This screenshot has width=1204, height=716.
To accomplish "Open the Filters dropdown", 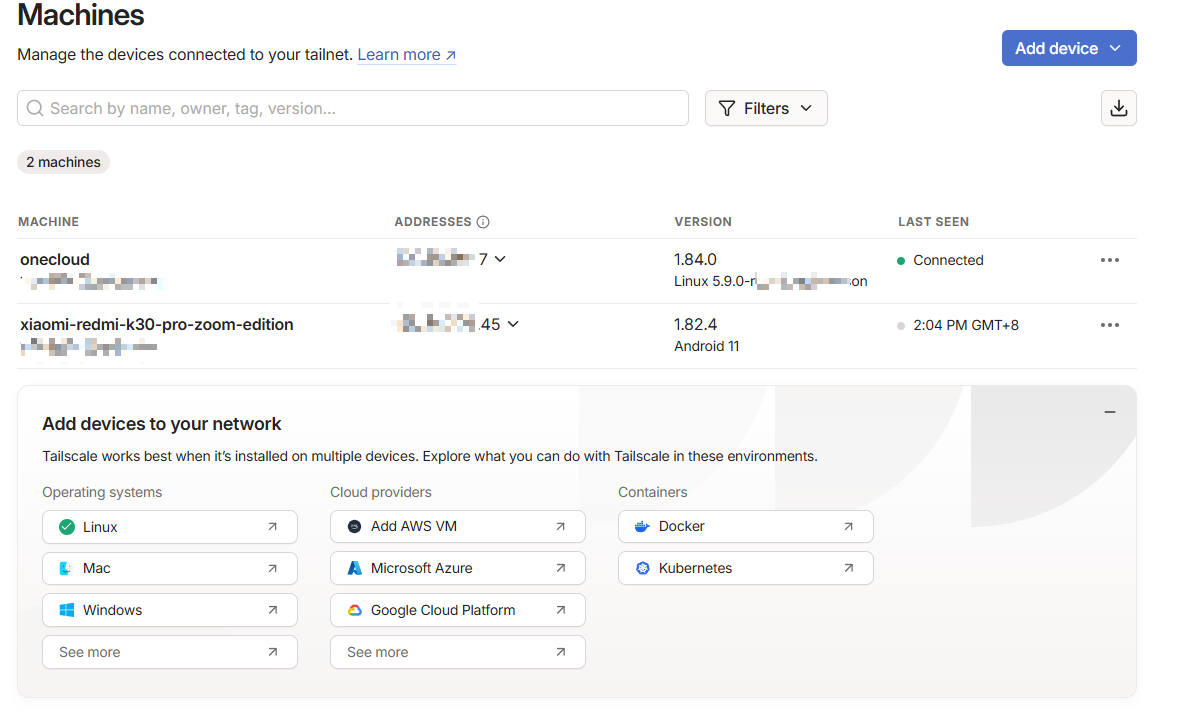I will coord(765,108).
